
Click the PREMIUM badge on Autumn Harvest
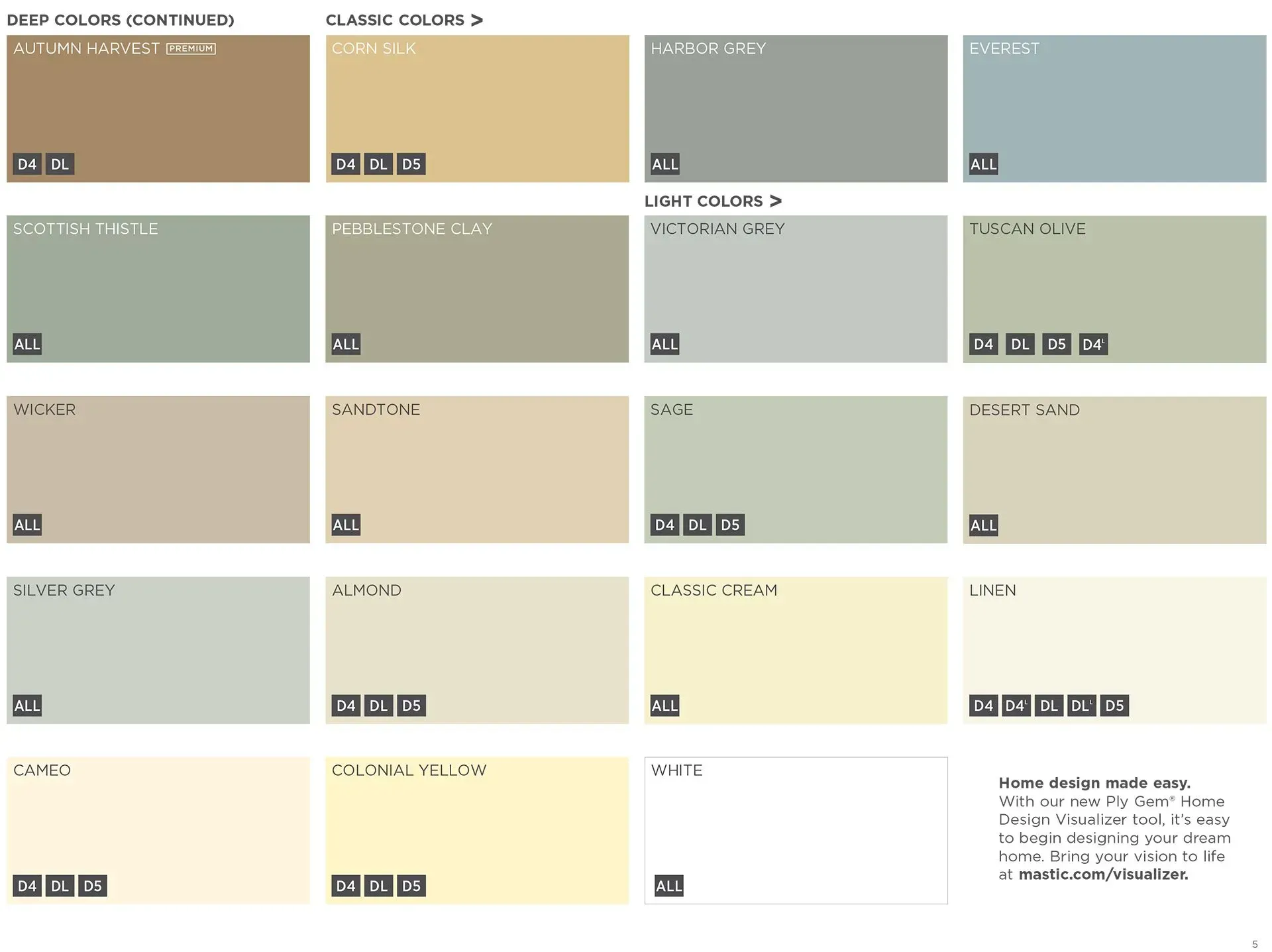pos(191,48)
